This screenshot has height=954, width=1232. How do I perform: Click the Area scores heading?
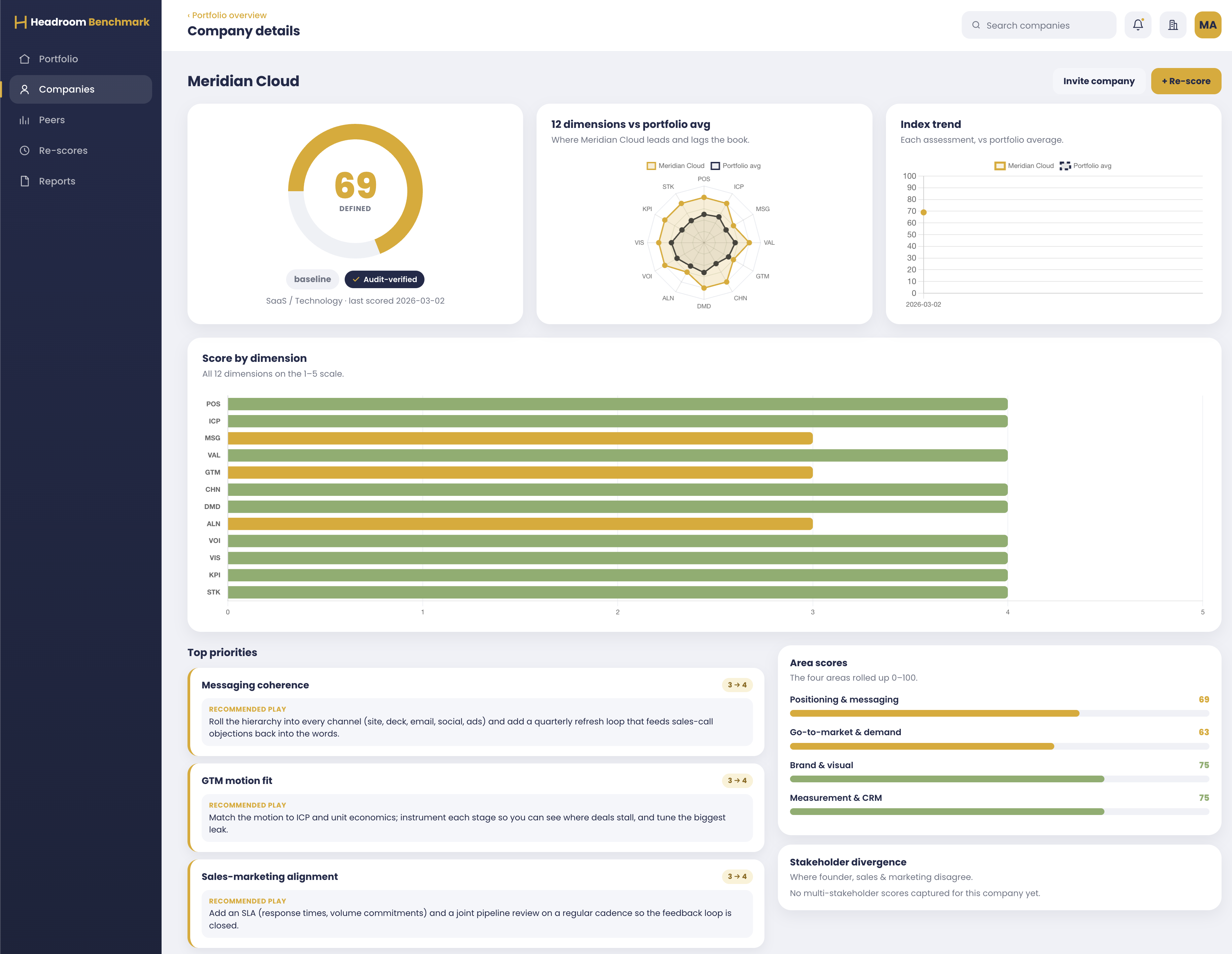point(818,663)
